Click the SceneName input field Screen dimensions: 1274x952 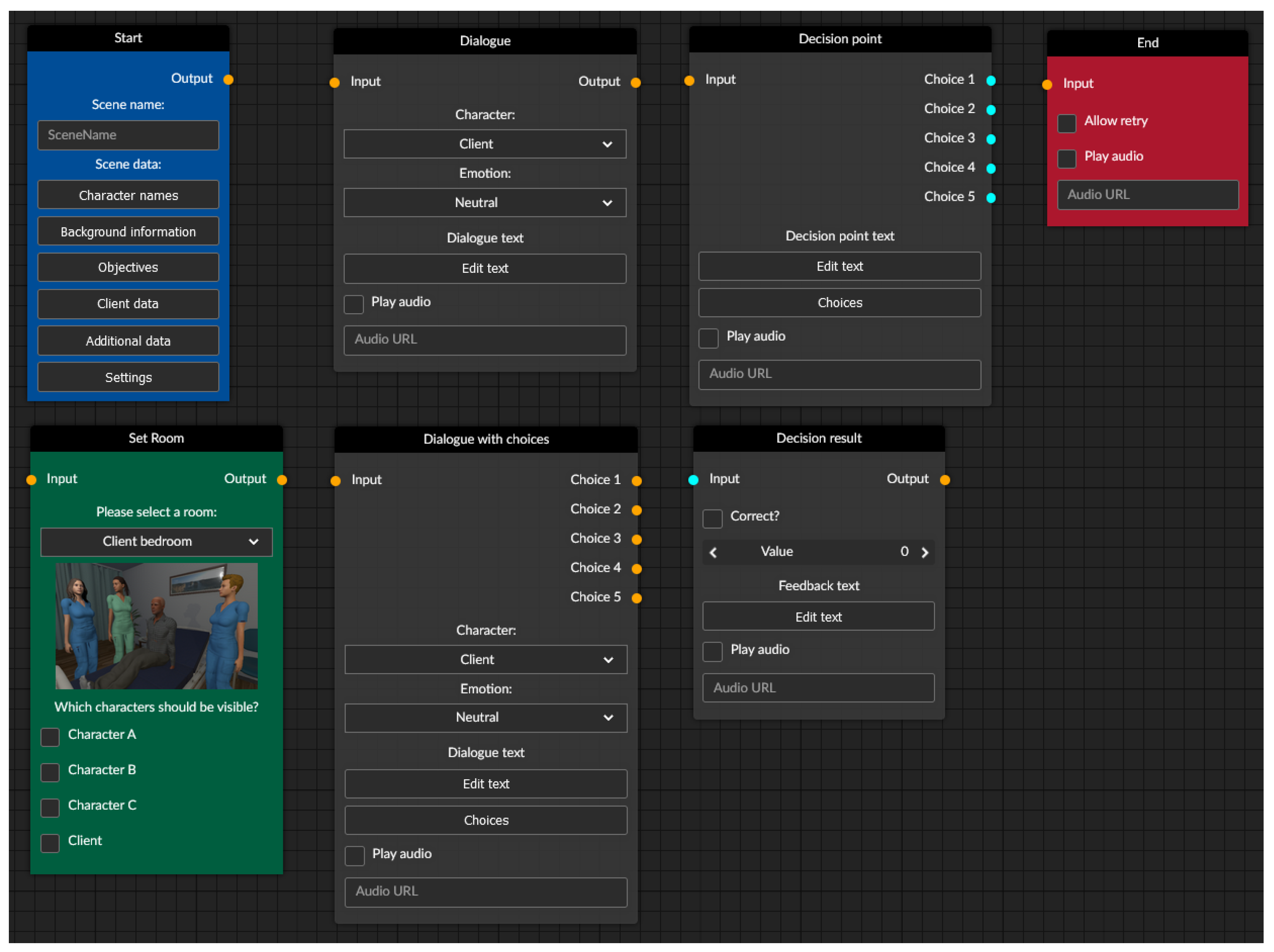coord(128,135)
